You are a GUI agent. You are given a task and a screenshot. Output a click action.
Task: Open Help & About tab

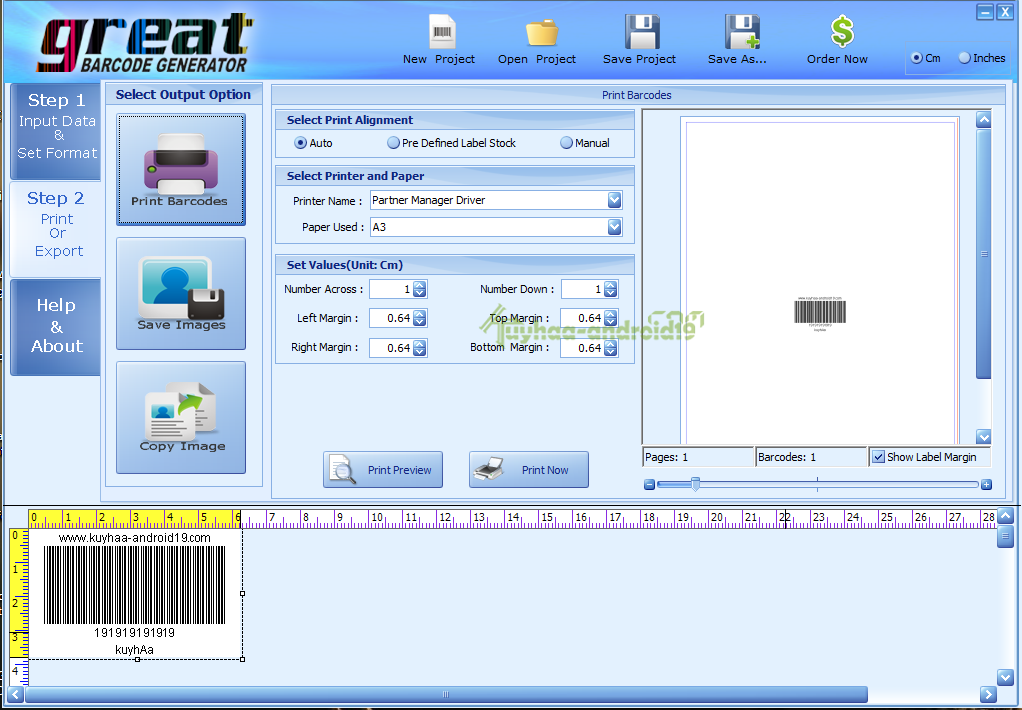[56, 327]
